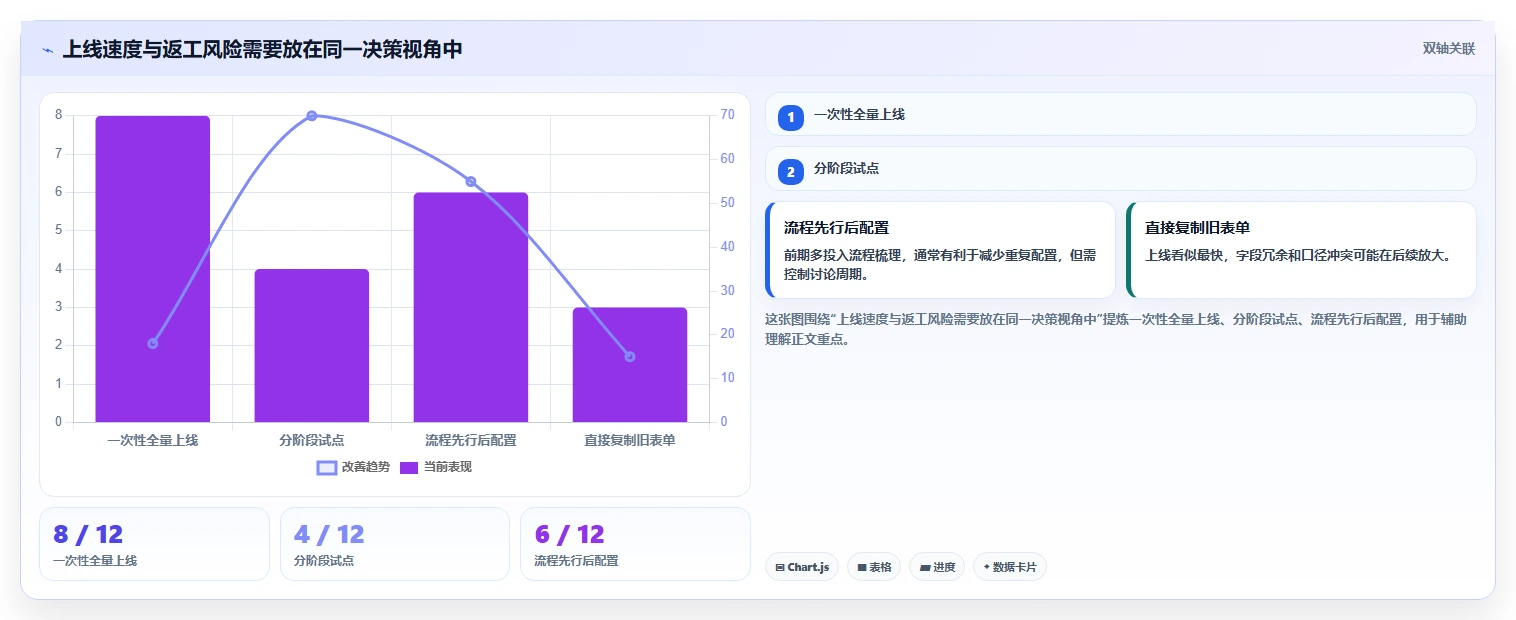Toggle the 当前表现 legend swatch
Image resolution: width=1516 pixels, height=620 pixels.
(x=409, y=467)
